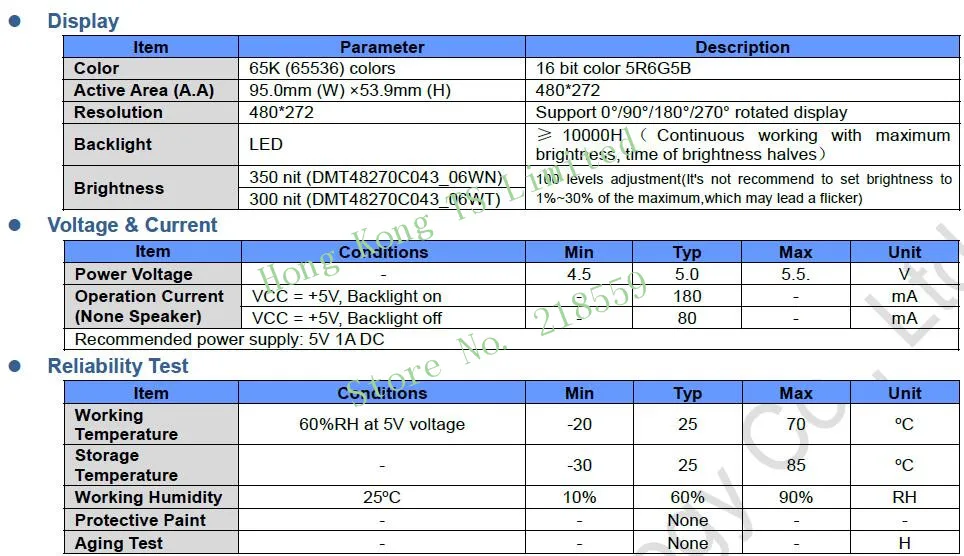This screenshot has height=556, width=964.
Task: Click the 80 typical current value
Action: coord(687,319)
